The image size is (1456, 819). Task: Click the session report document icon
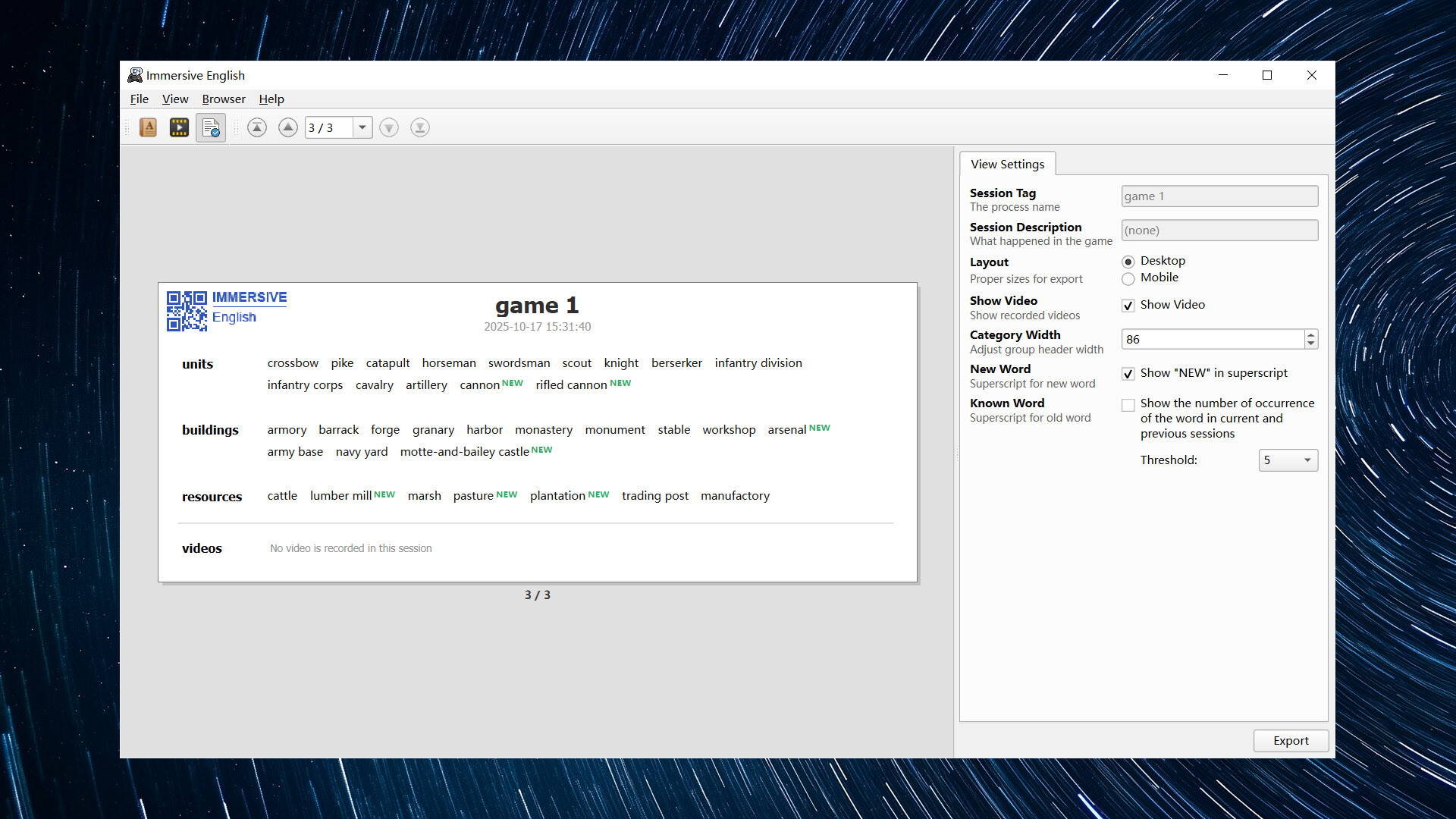point(211,127)
